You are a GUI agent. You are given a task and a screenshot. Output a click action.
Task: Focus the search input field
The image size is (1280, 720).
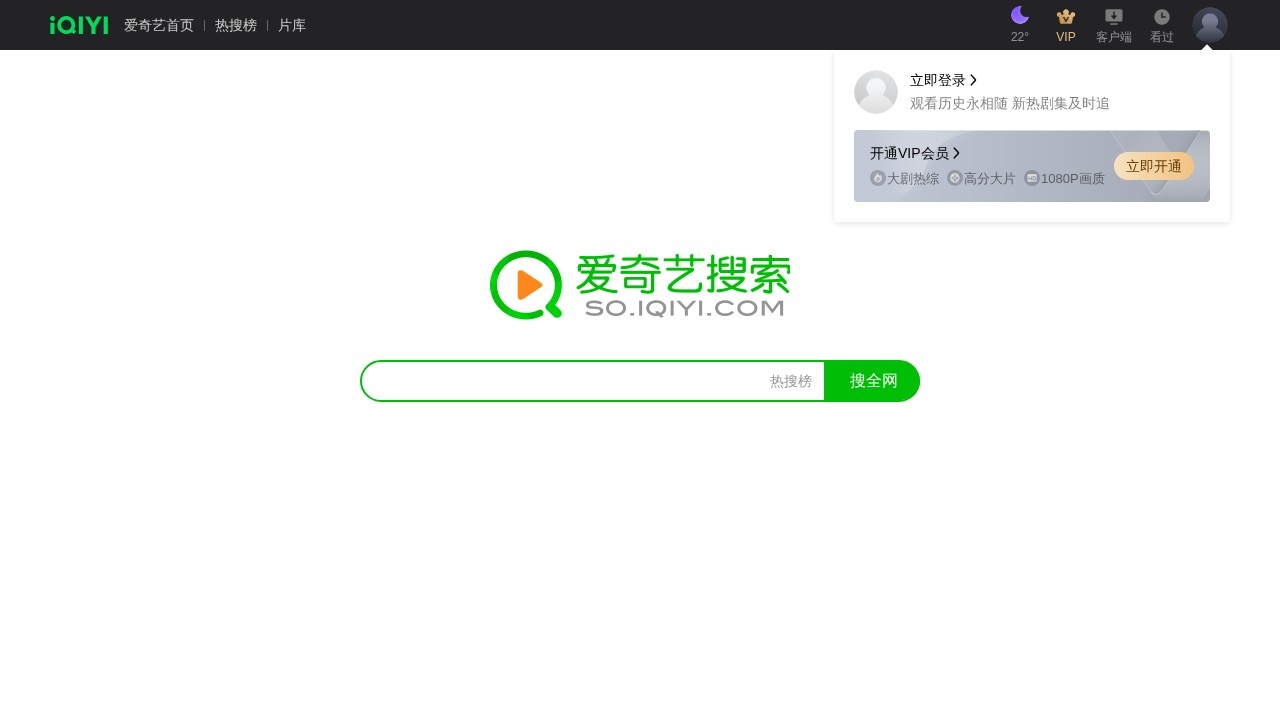[x=565, y=381]
